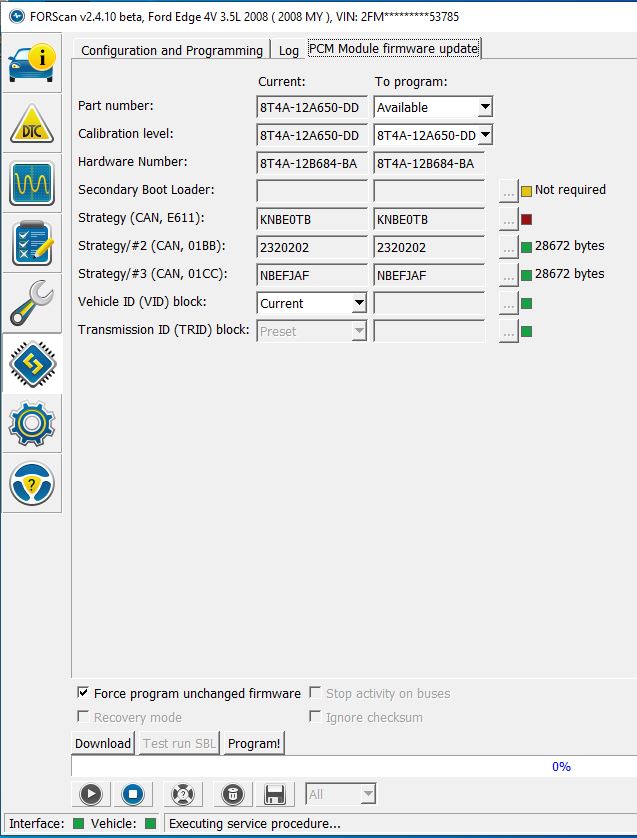Click the stop button in bottom toolbar
The height and width of the screenshot is (838, 637).
click(x=132, y=794)
